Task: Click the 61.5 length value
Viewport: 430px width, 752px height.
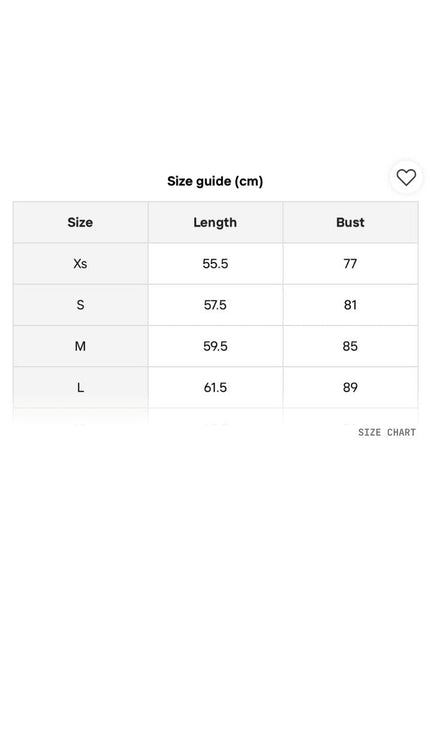Action: (x=215, y=387)
